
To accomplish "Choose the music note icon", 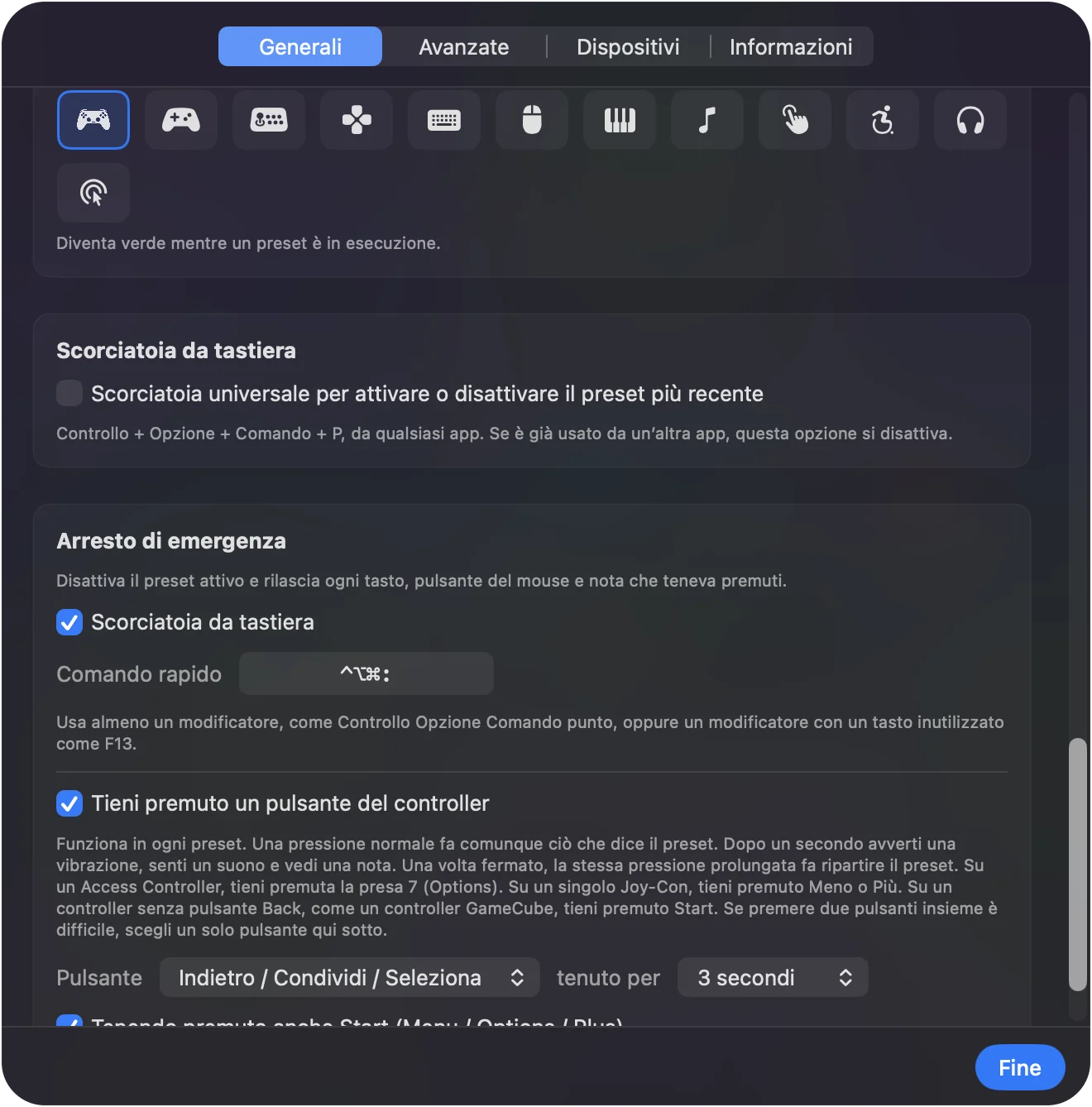I will (707, 120).
